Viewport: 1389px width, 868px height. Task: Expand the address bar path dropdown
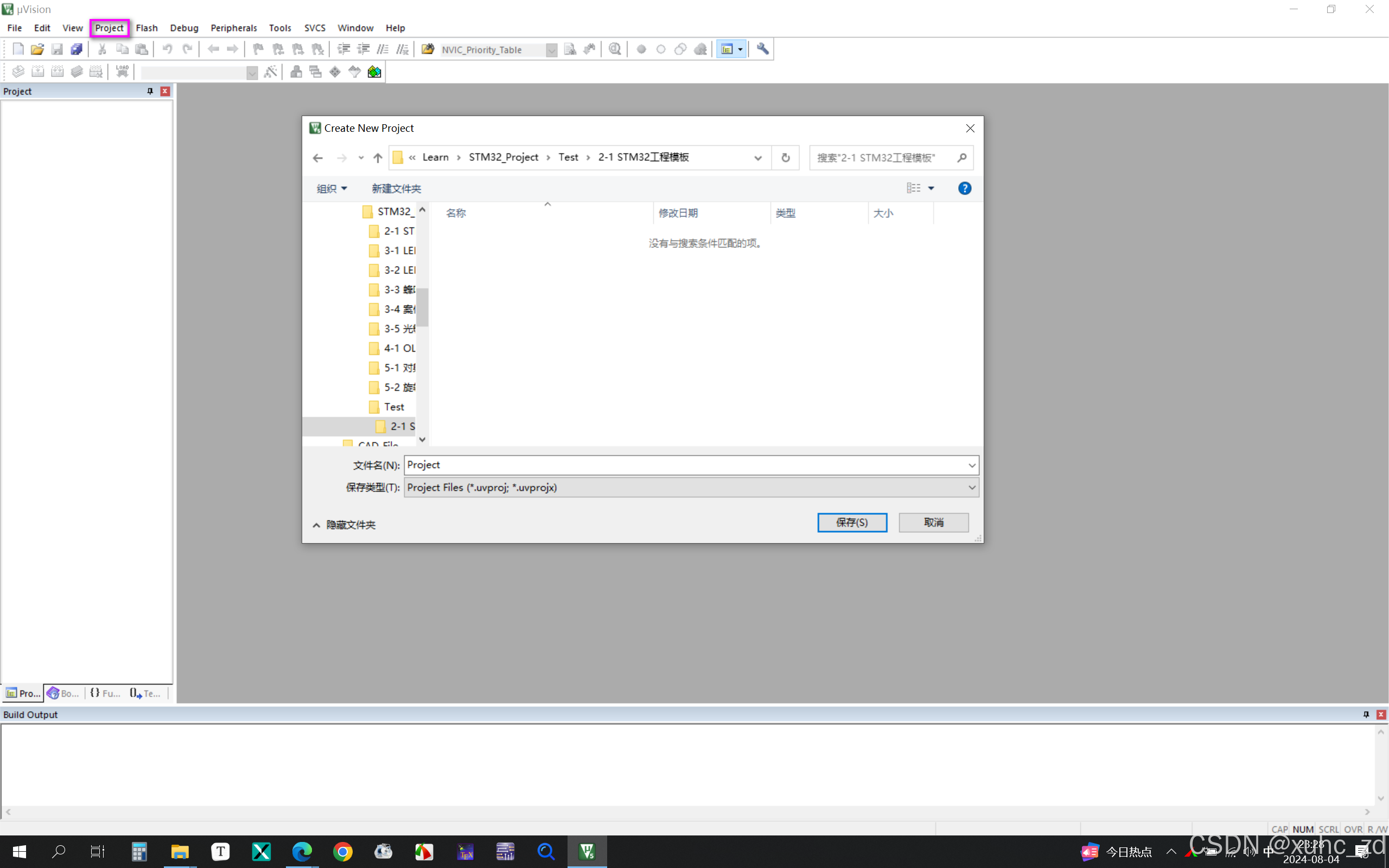click(x=757, y=158)
